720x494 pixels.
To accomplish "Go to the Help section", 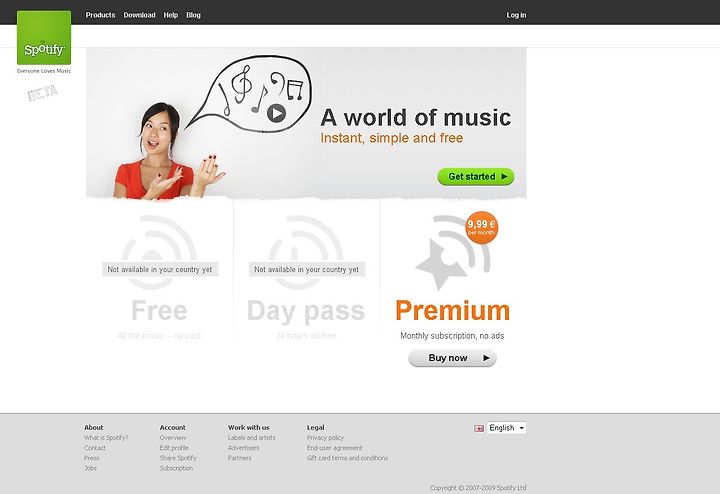I will coord(171,15).
